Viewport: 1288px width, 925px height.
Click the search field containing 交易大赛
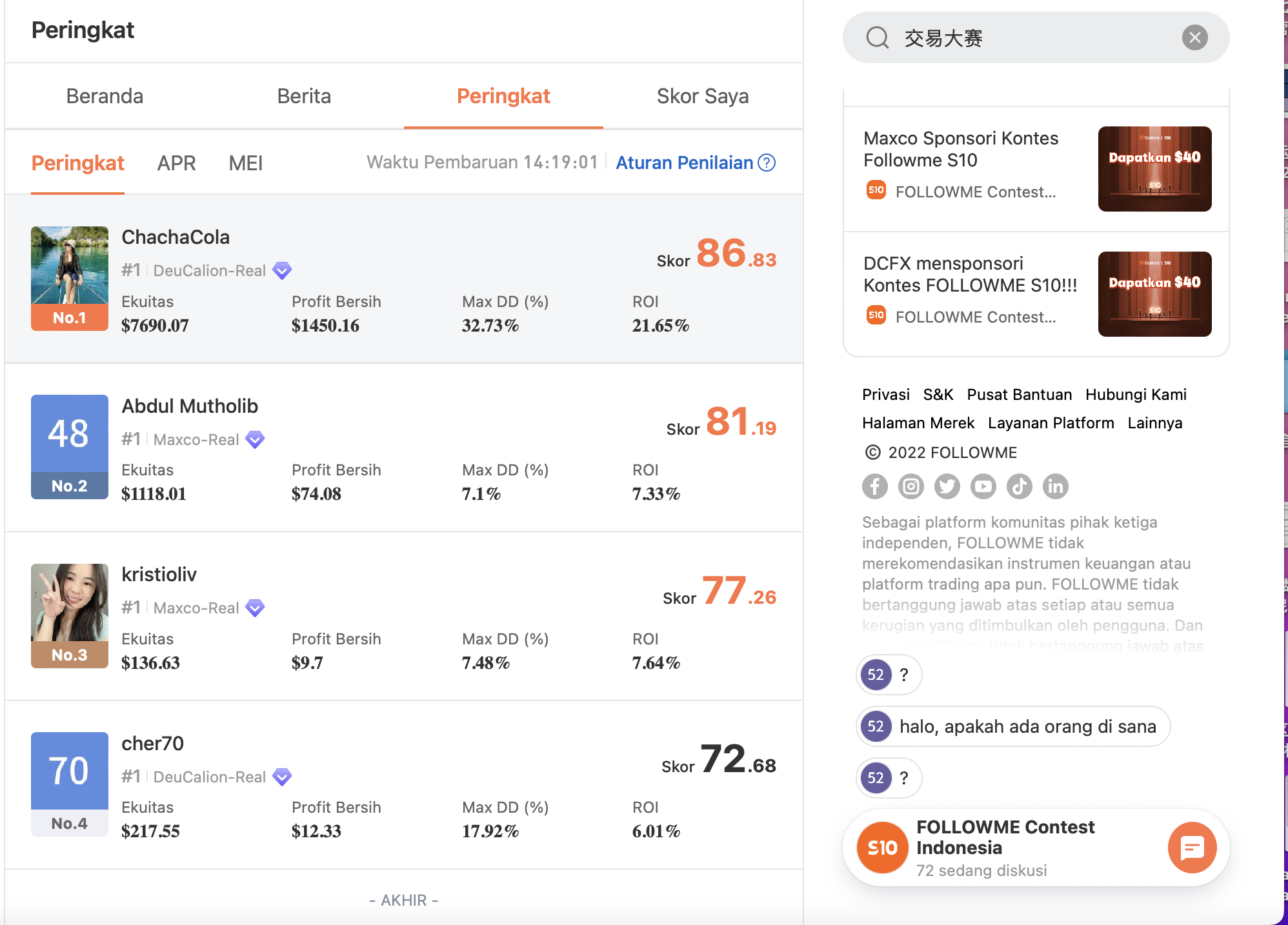pos(1036,37)
